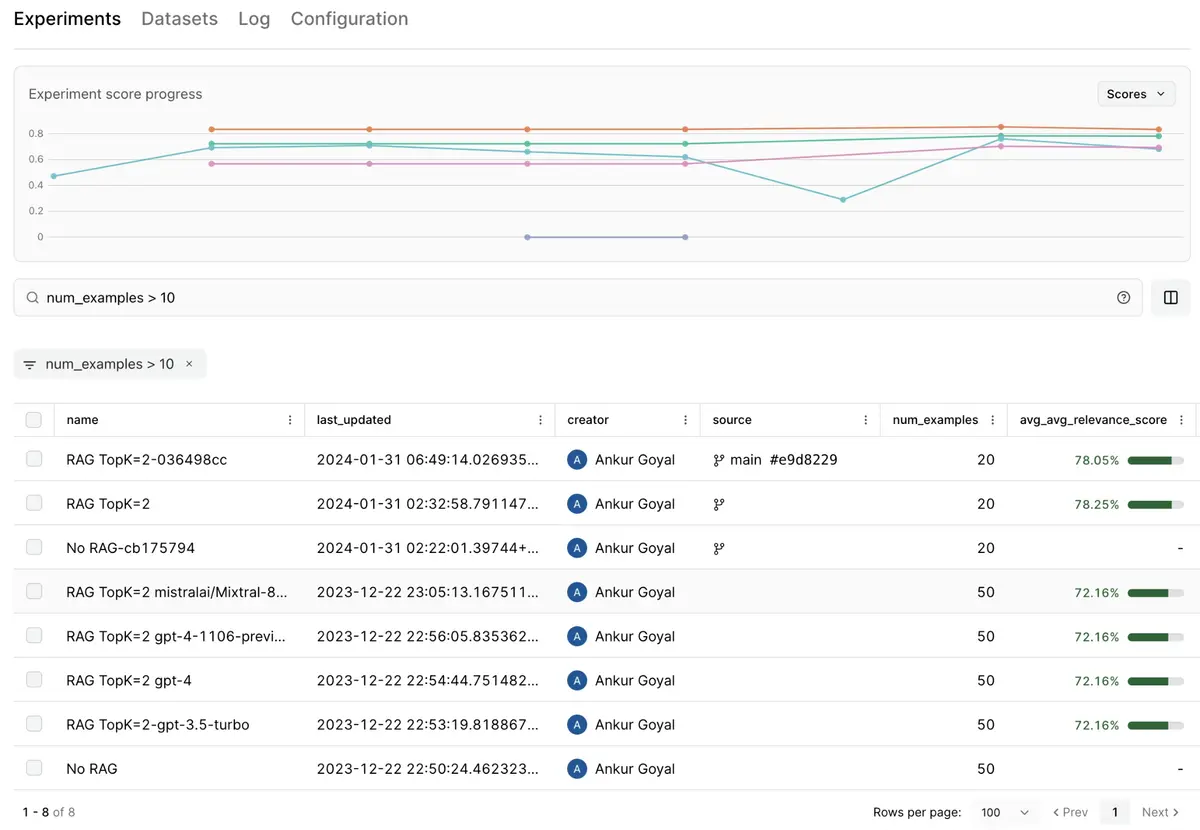Click the git branch icon in No RAG-cb175794 row
The height and width of the screenshot is (830, 1200).
[718, 548]
